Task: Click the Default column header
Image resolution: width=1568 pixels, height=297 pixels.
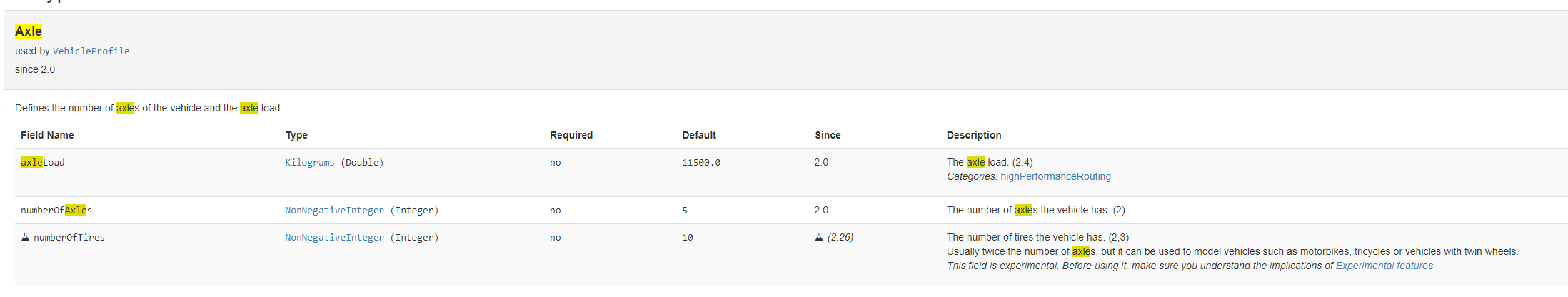Action: [698, 135]
